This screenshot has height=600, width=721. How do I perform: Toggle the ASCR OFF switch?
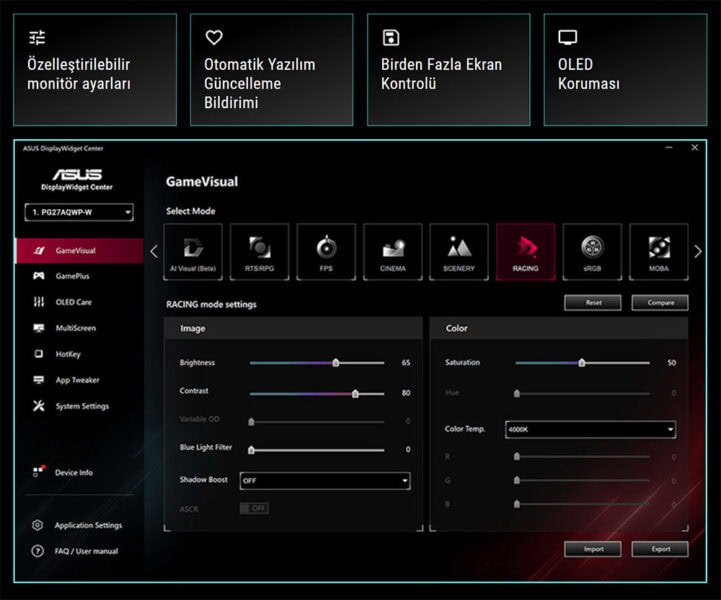254,508
